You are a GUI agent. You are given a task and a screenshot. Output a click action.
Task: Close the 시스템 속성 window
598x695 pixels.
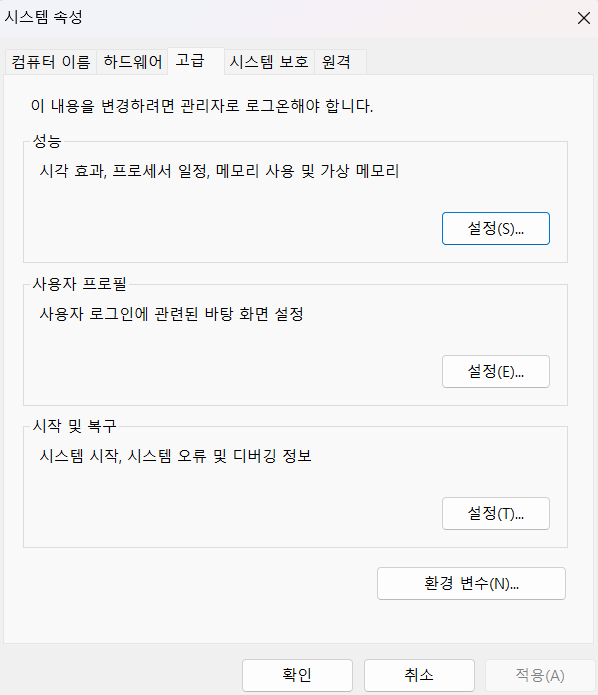click(x=583, y=18)
